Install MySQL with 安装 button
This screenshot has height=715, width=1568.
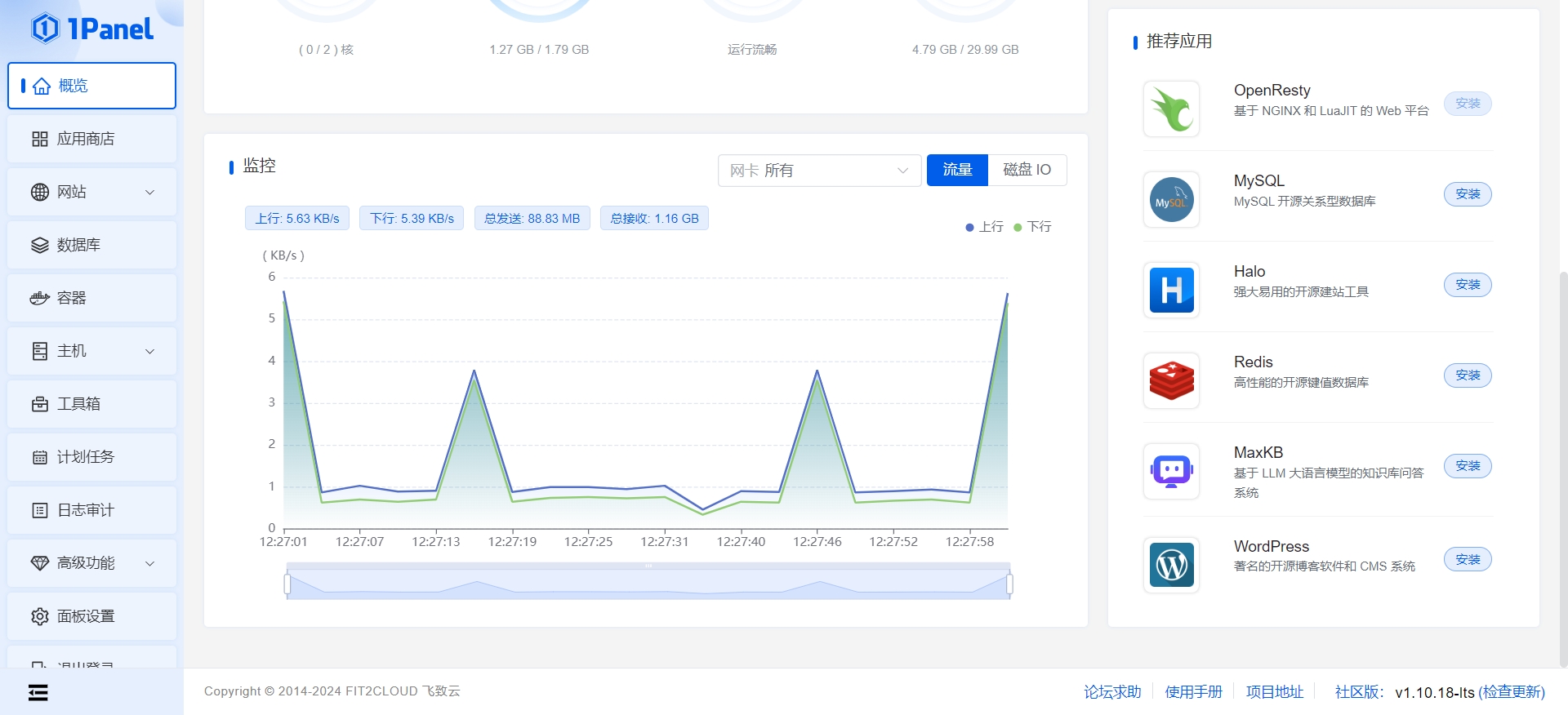tap(1467, 194)
